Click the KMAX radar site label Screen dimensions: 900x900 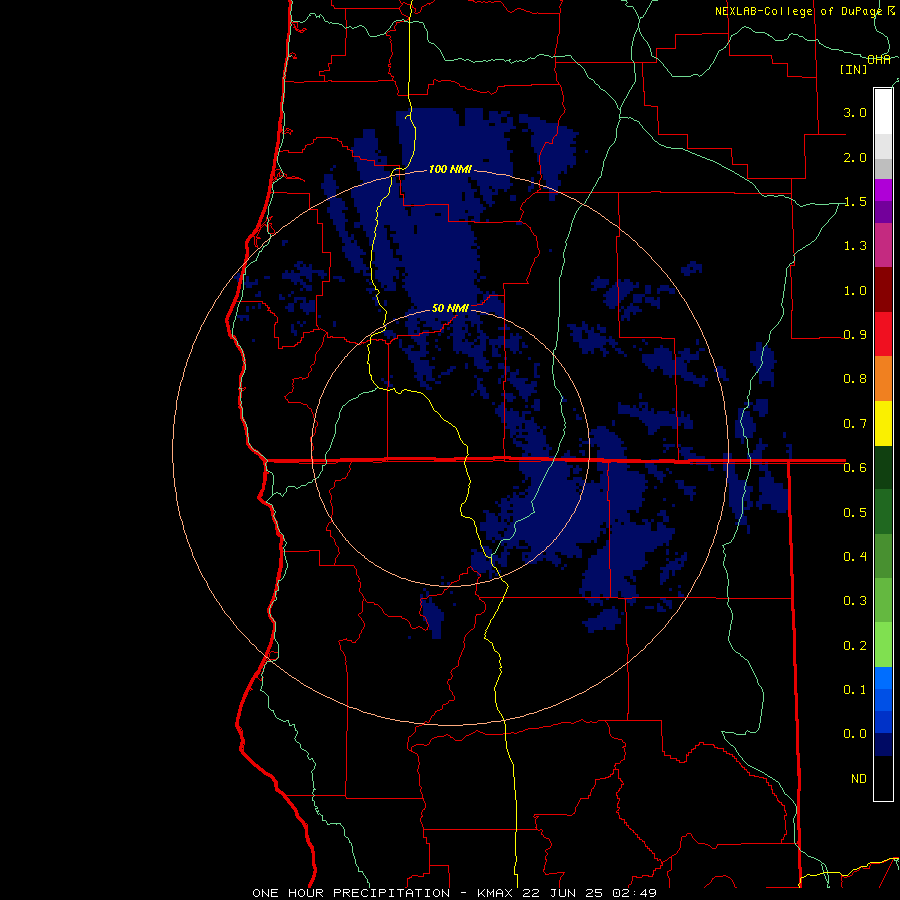pyautogui.click(x=497, y=893)
